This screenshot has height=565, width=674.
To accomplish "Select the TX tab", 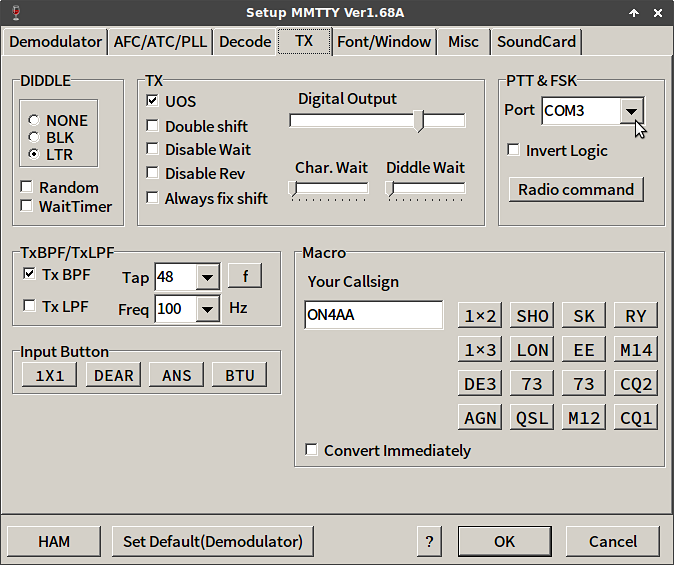I will click(304, 41).
